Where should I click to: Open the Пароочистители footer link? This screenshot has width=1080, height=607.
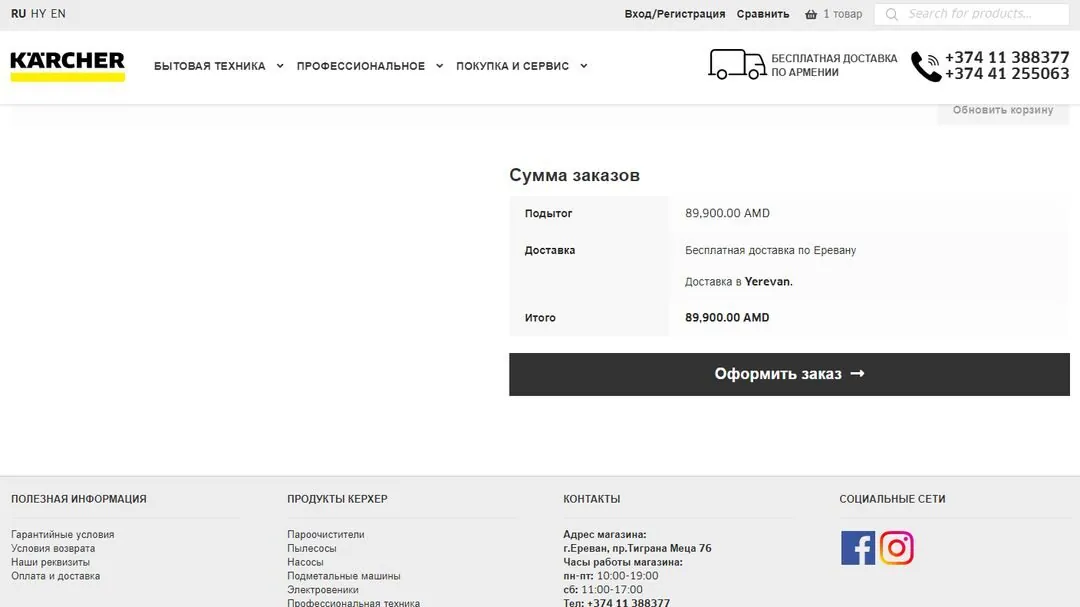point(326,534)
